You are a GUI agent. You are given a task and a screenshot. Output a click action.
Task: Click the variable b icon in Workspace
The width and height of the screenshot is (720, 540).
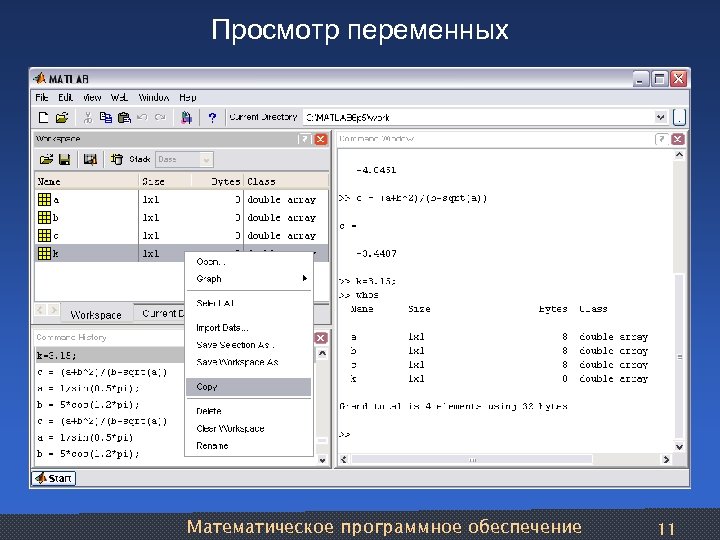(45, 217)
